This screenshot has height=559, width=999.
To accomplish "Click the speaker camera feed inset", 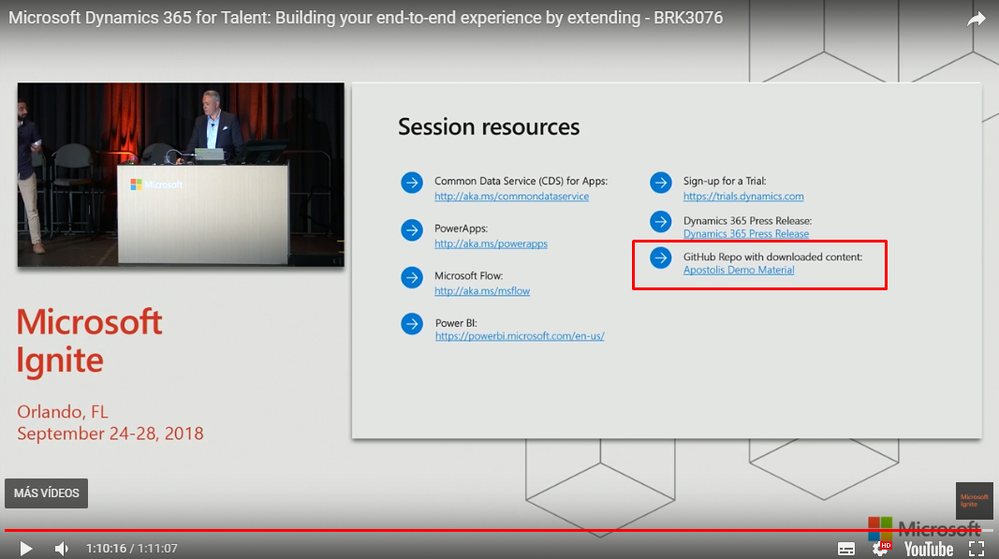I will (181, 175).
